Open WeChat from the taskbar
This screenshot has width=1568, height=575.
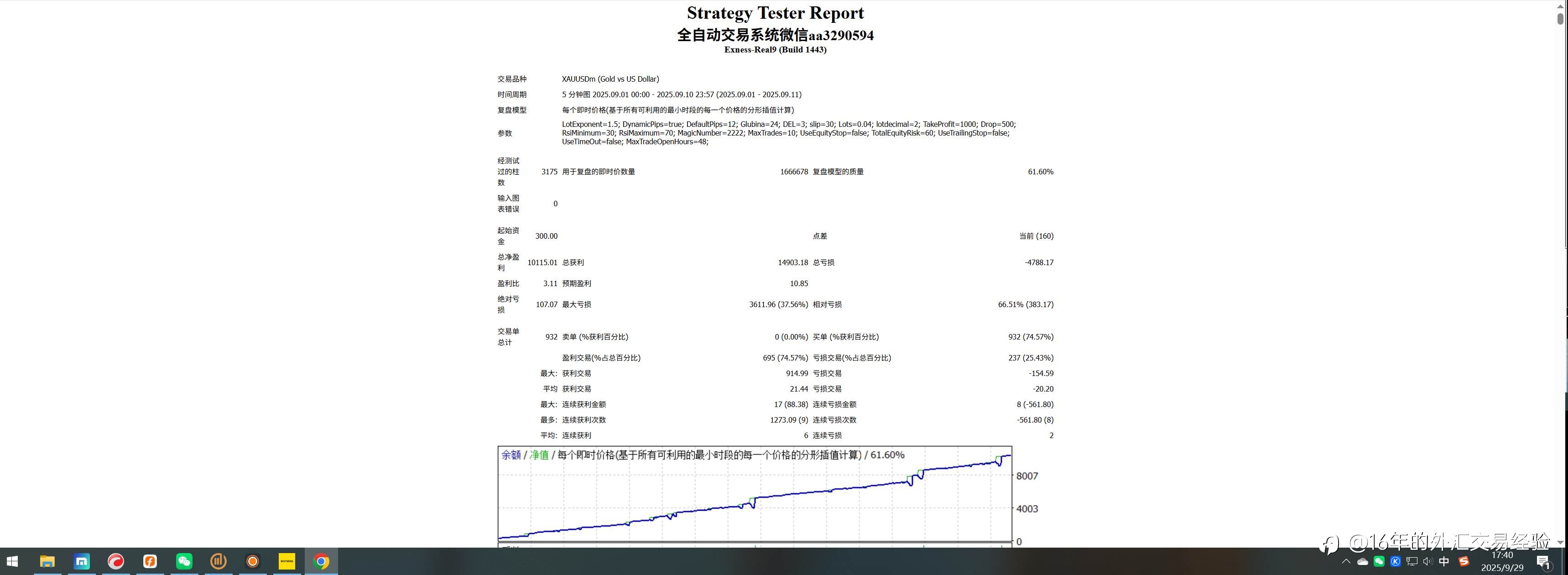(184, 561)
